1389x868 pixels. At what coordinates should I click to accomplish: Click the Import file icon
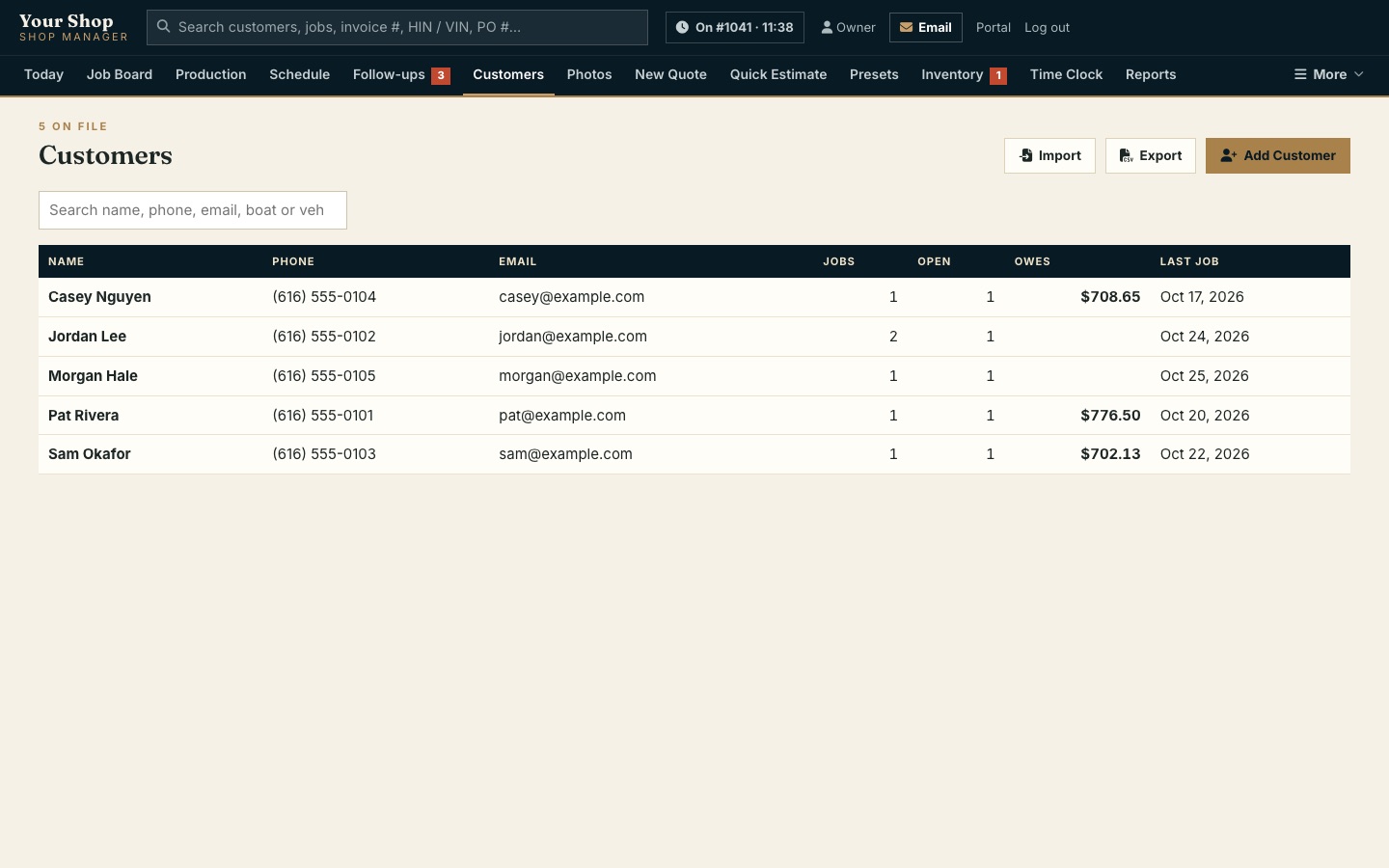pos(1026,155)
